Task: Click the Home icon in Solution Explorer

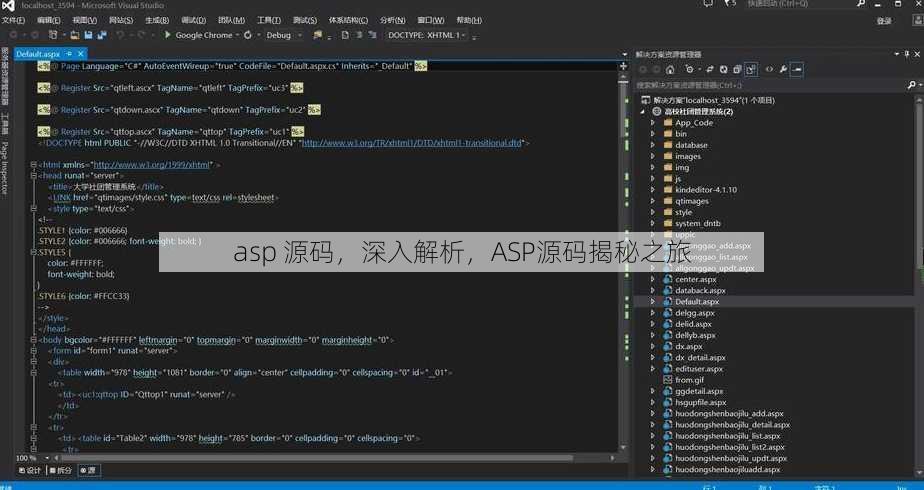Action: [x=670, y=69]
